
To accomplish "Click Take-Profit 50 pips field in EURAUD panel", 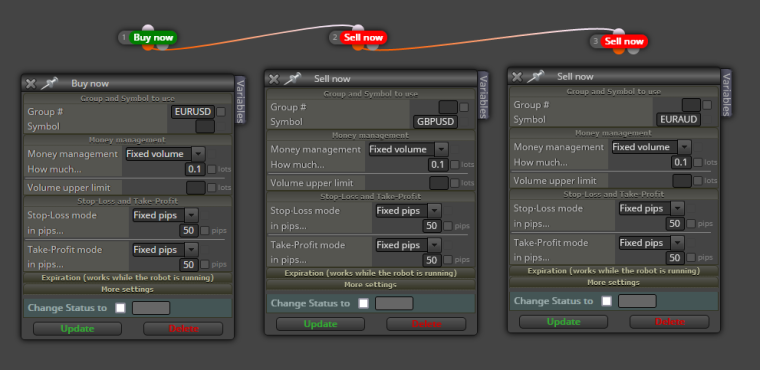I will pyautogui.click(x=675, y=257).
